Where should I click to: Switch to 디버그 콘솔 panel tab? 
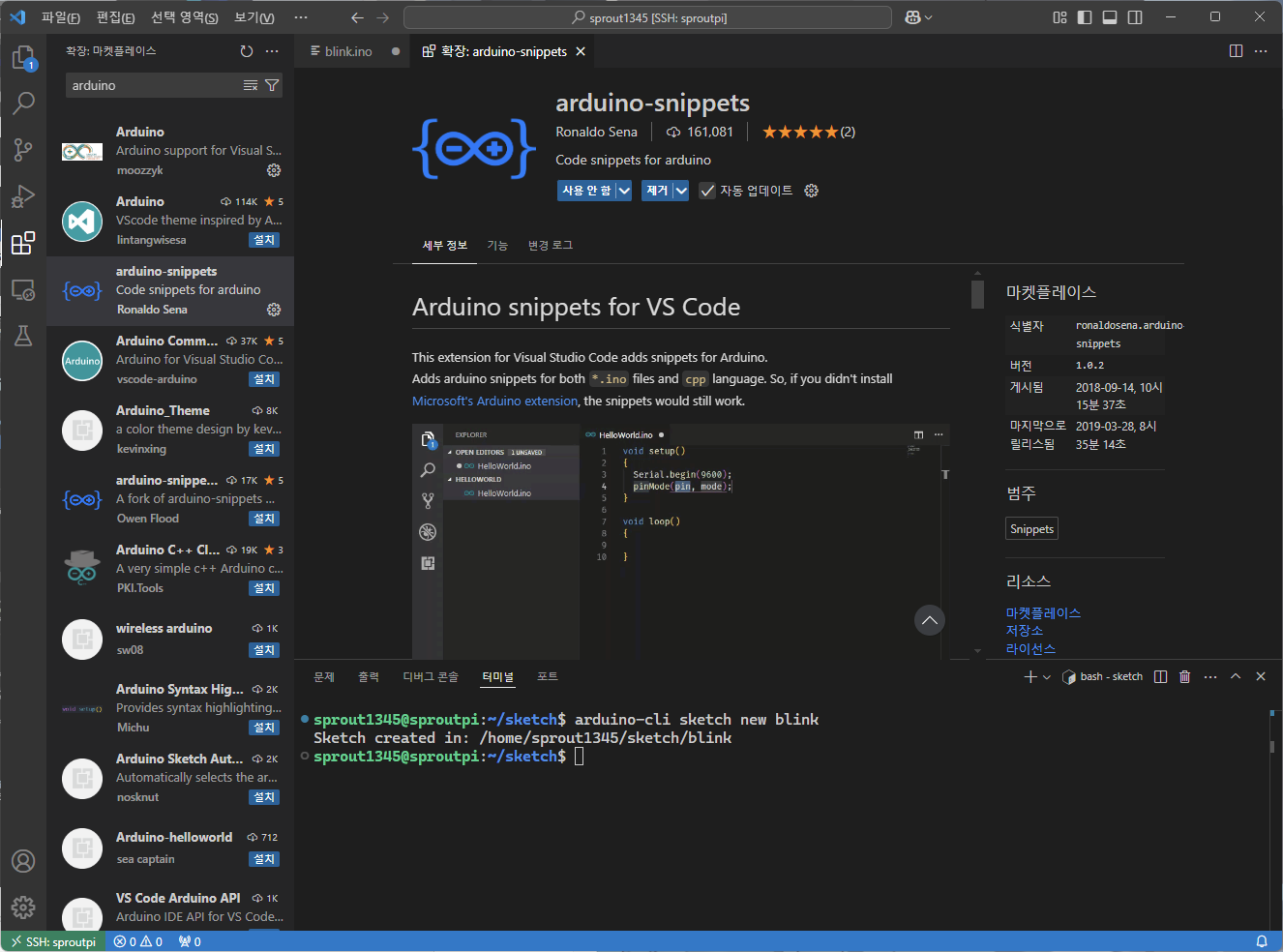pos(431,677)
